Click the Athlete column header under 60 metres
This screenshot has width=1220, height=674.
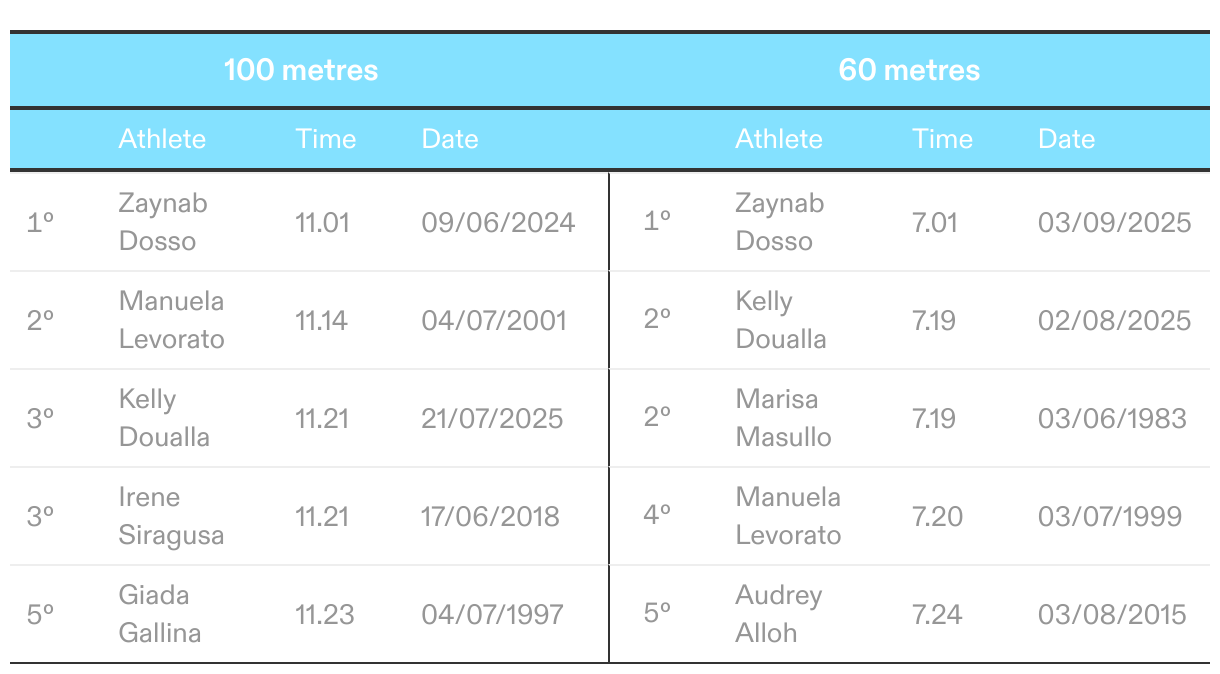coord(779,138)
